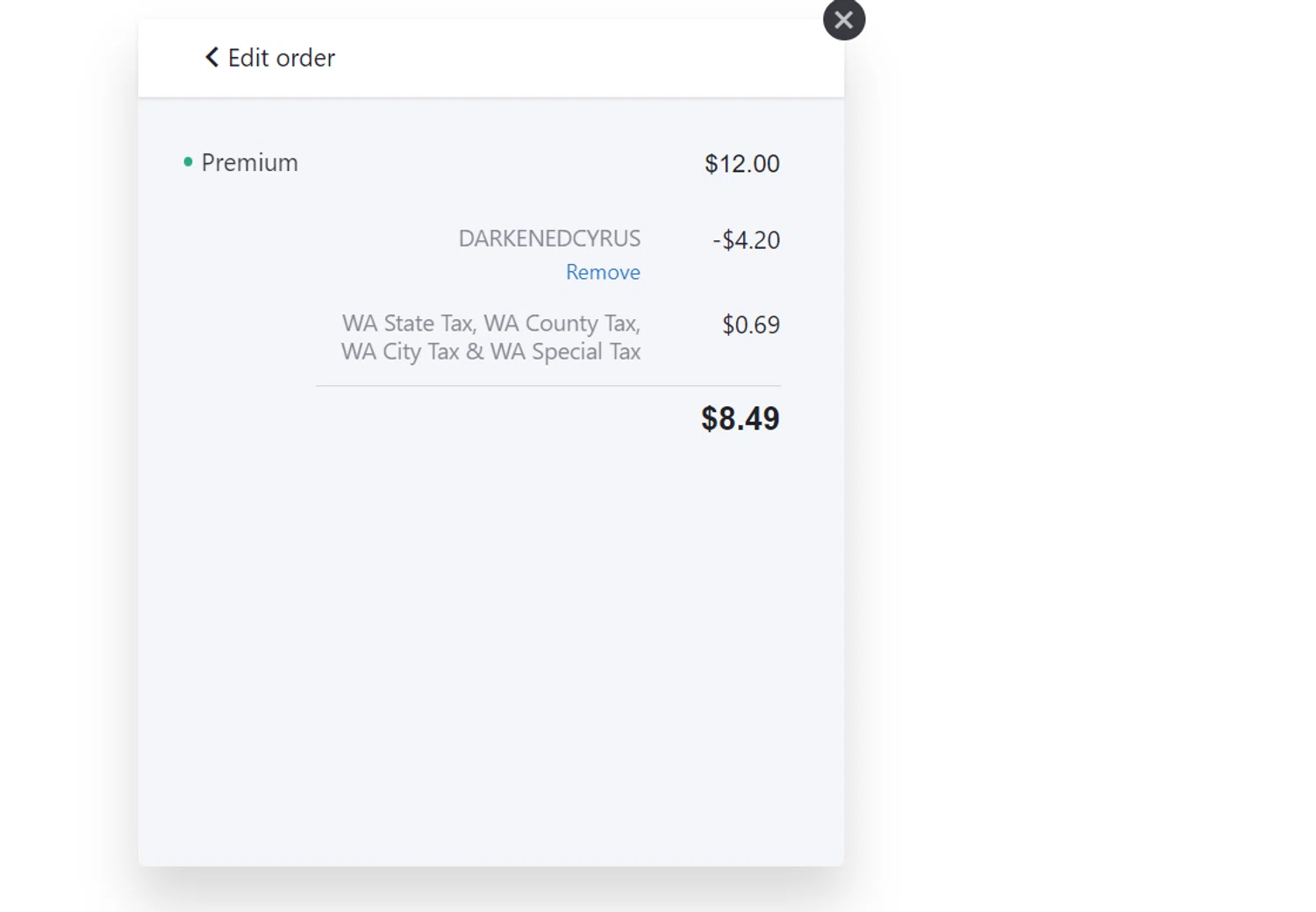Select the Premium plan label
1316x912 pixels.
tap(249, 163)
